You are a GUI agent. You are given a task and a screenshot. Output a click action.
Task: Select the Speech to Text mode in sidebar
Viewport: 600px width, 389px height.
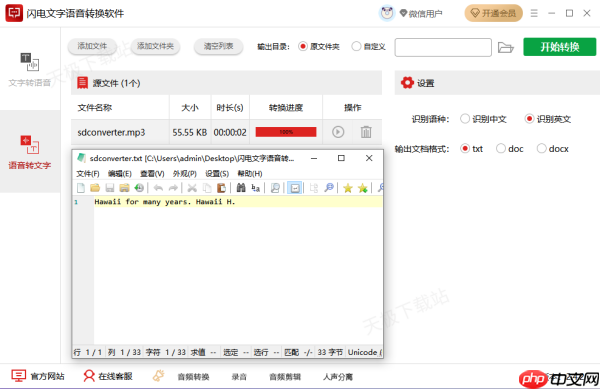click(x=30, y=152)
